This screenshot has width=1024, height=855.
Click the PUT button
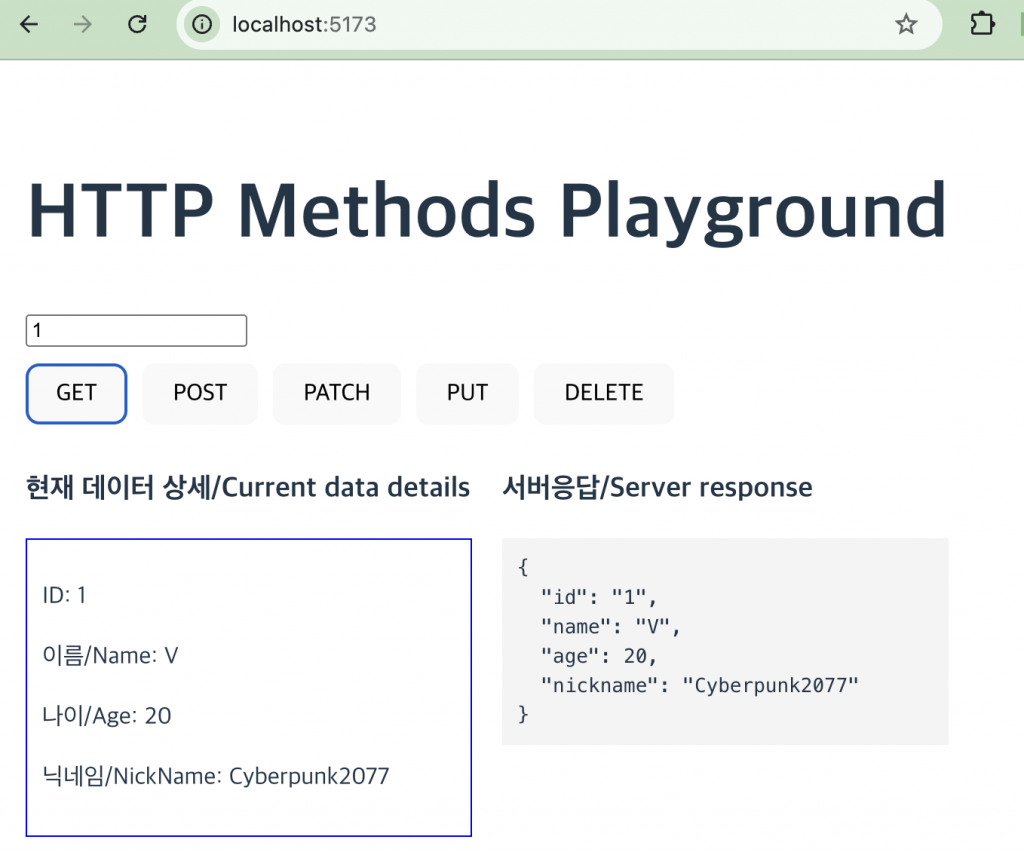pyautogui.click(x=467, y=393)
